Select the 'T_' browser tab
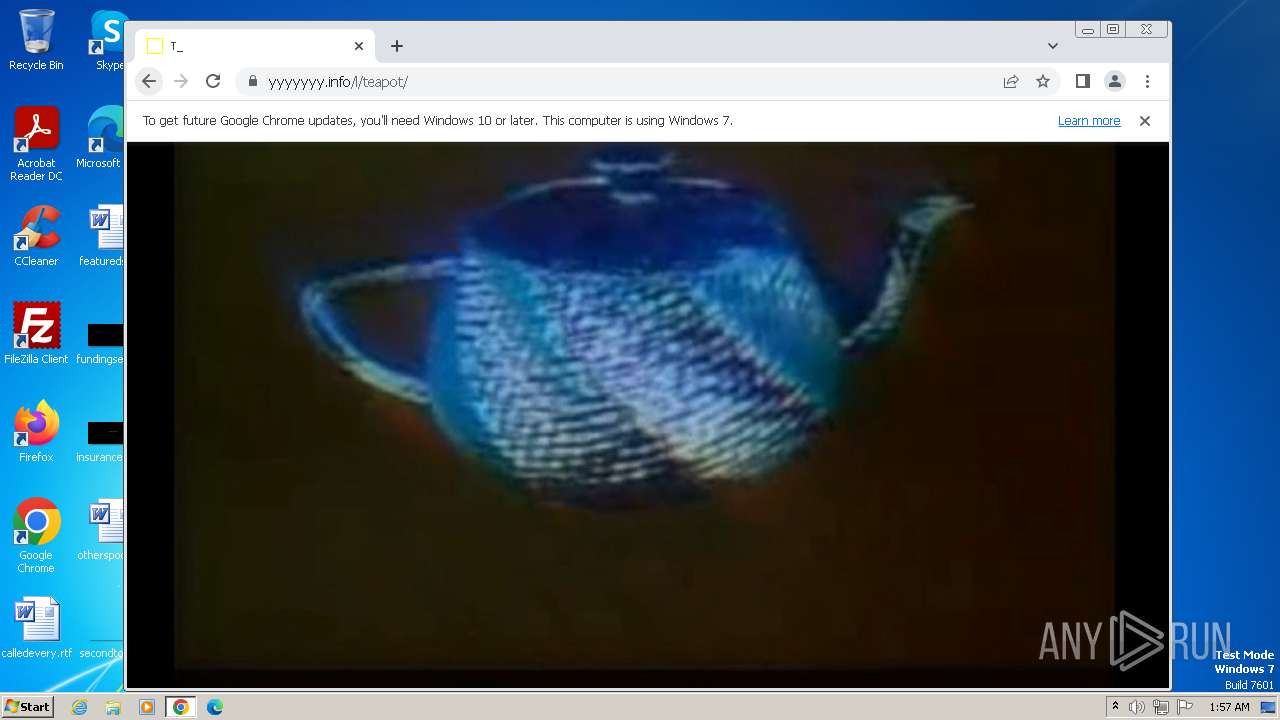The image size is (1280, 720). tap(255, 46)
